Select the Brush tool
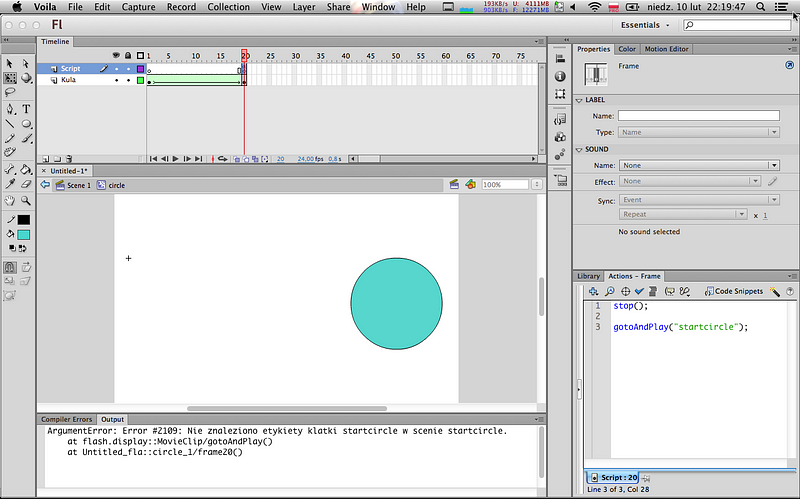 click(x=26, y=138)
